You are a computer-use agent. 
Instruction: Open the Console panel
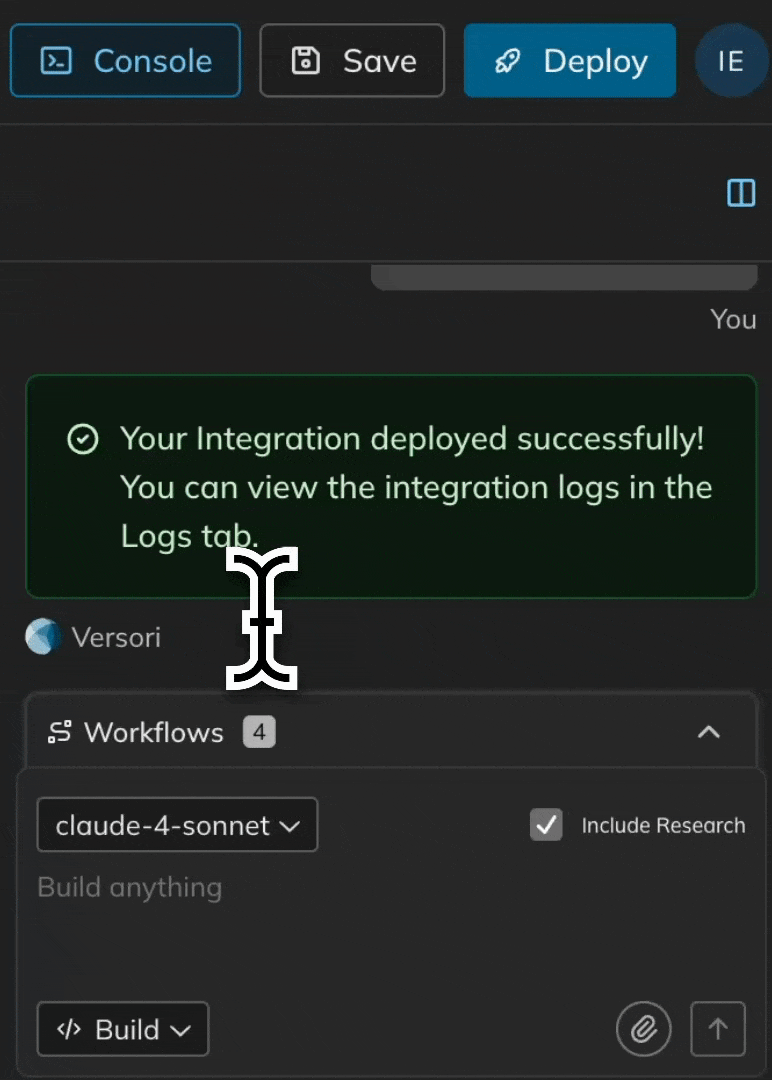click(125, 61)
